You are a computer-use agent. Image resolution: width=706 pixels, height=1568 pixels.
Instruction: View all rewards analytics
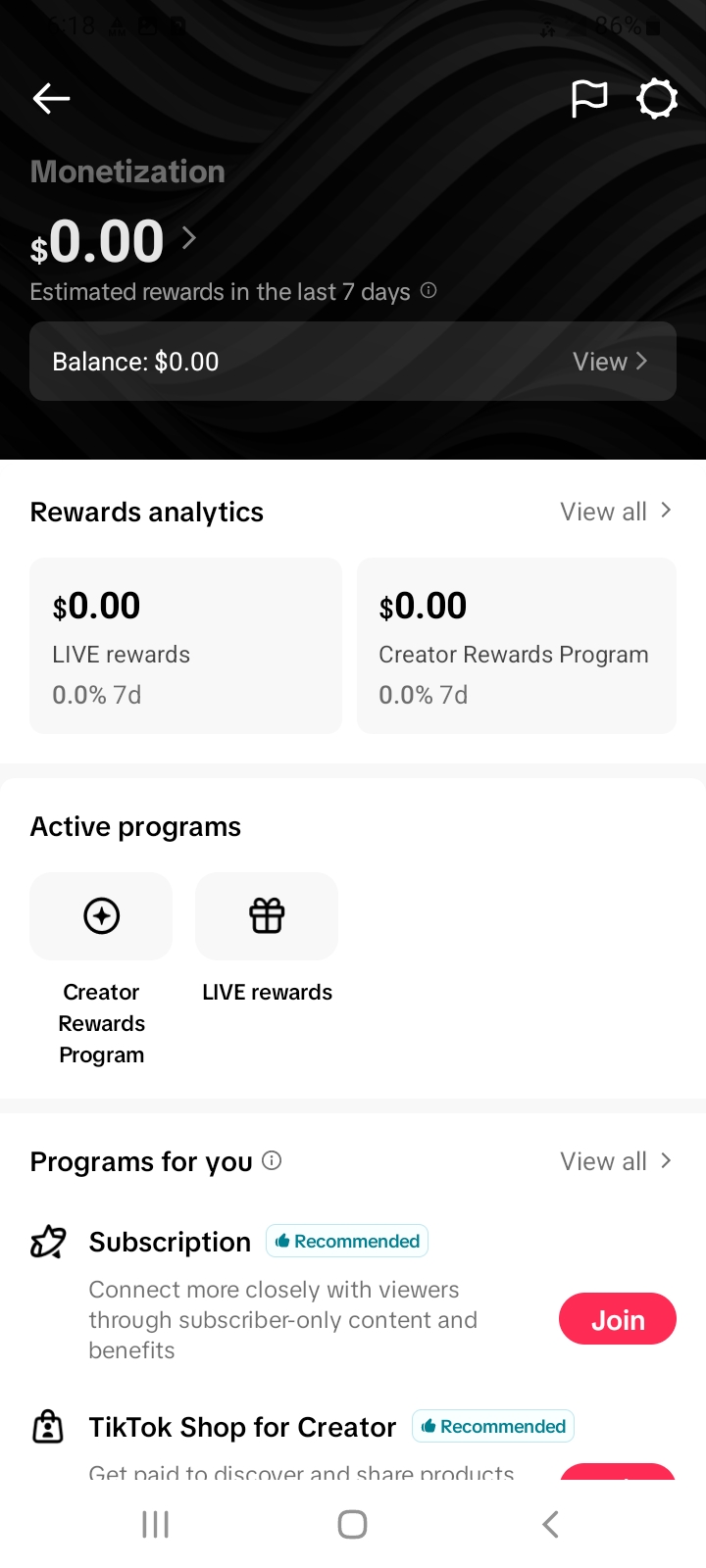pyautogui.click(x=616, y=511)
